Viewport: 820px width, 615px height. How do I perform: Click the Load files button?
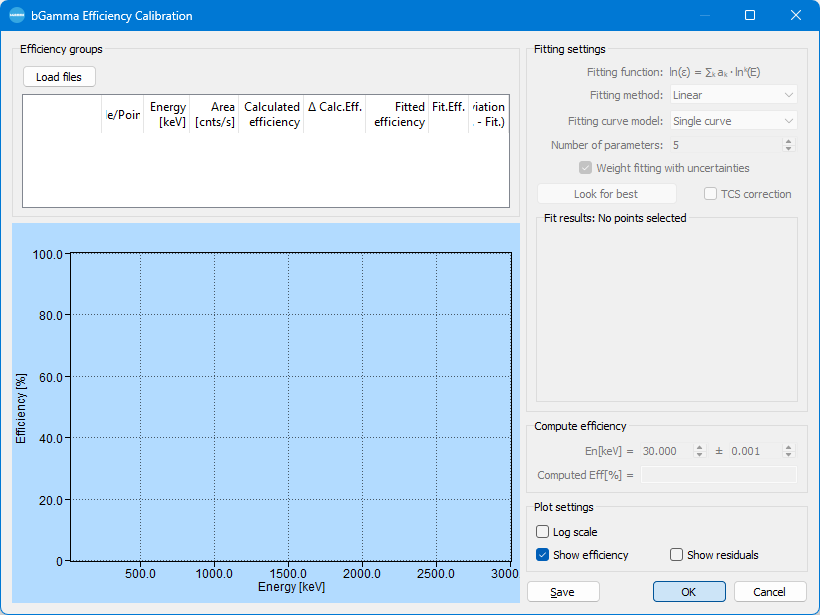[59, 77]
